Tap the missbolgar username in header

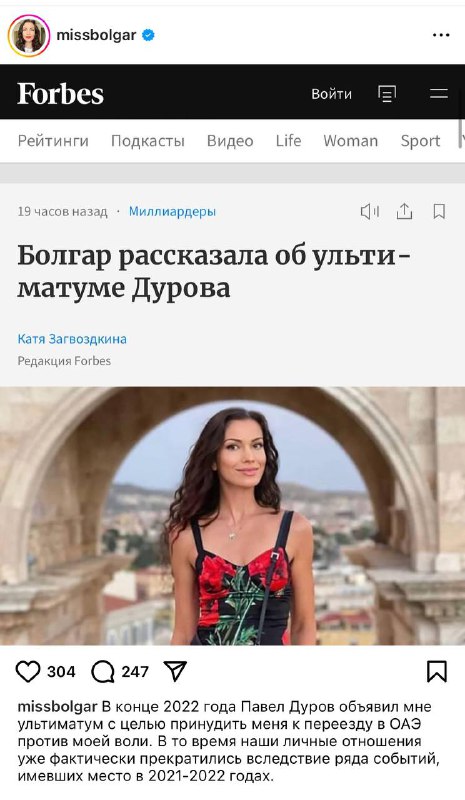coord(96,35)
